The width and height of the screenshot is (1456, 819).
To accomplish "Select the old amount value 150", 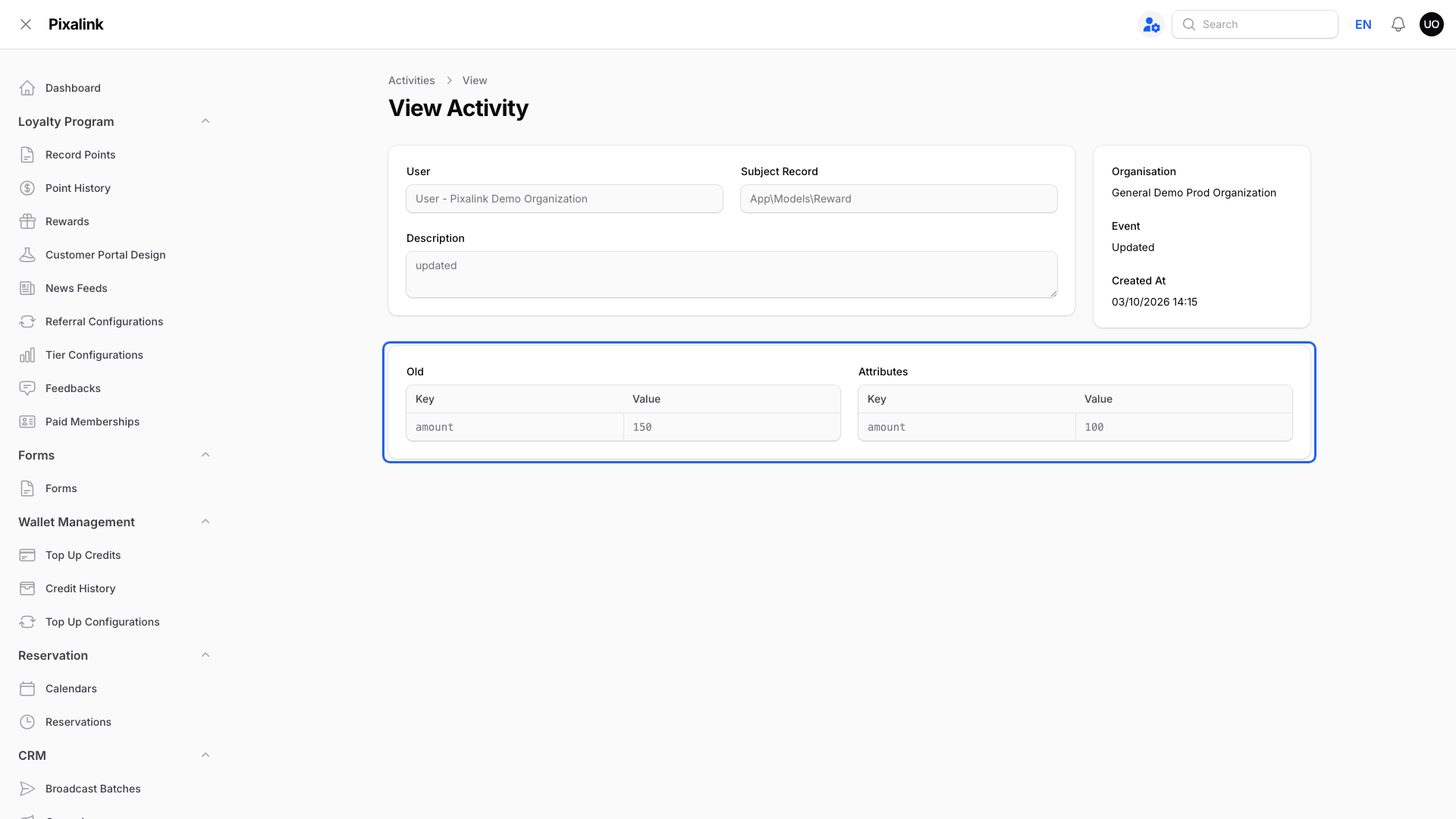I will (x=642, y=427).
